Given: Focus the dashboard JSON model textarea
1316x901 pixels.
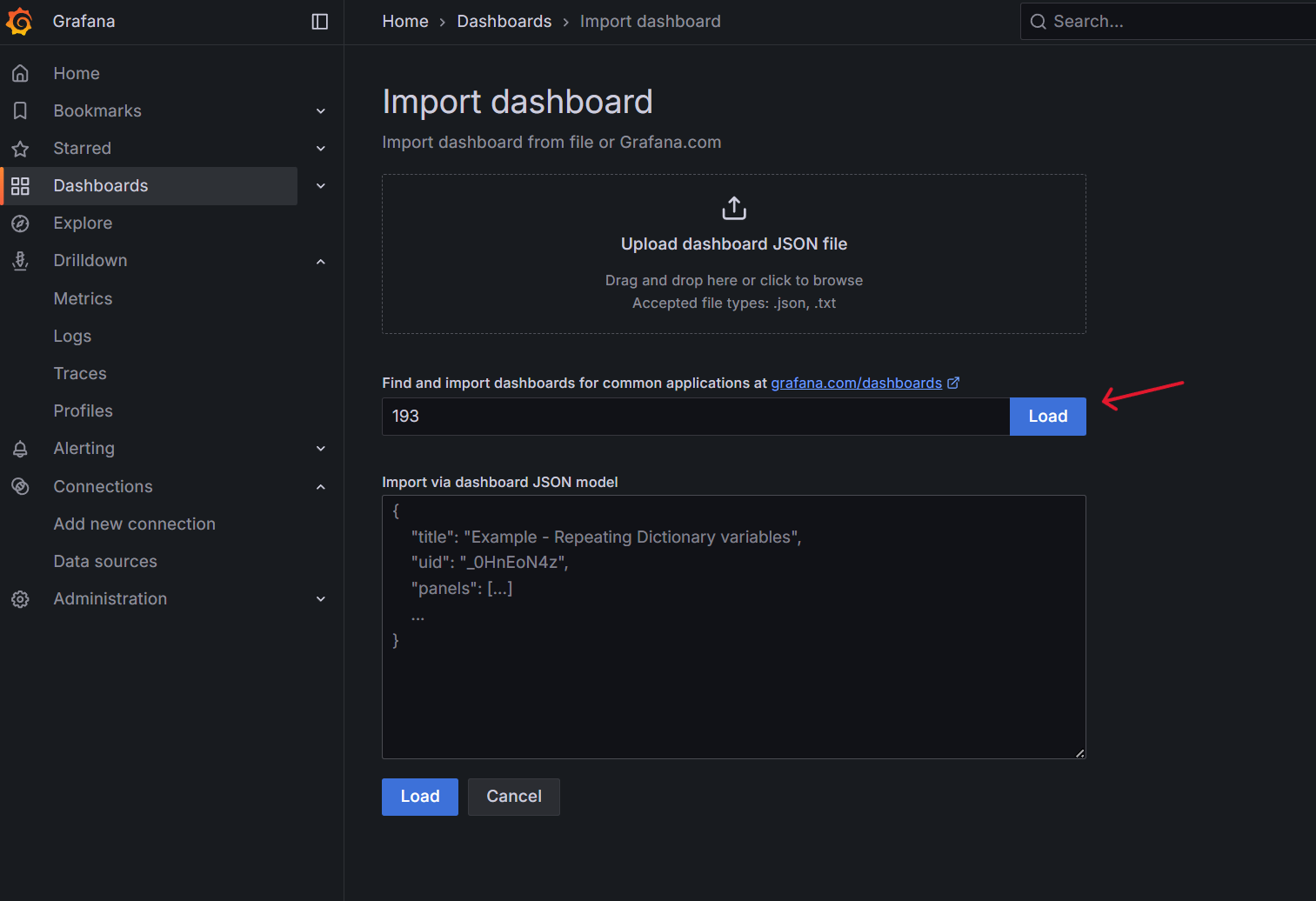Looking at the screenshot, I should [x=734, y=627].
